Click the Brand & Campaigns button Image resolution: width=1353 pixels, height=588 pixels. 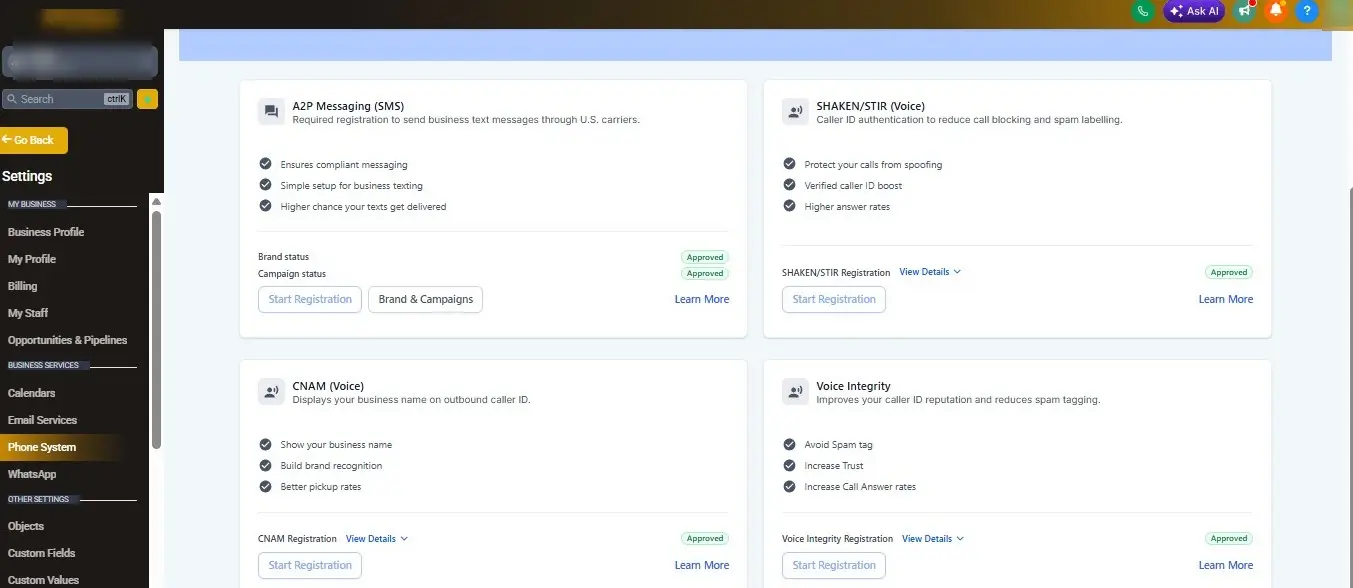[426, 299]
